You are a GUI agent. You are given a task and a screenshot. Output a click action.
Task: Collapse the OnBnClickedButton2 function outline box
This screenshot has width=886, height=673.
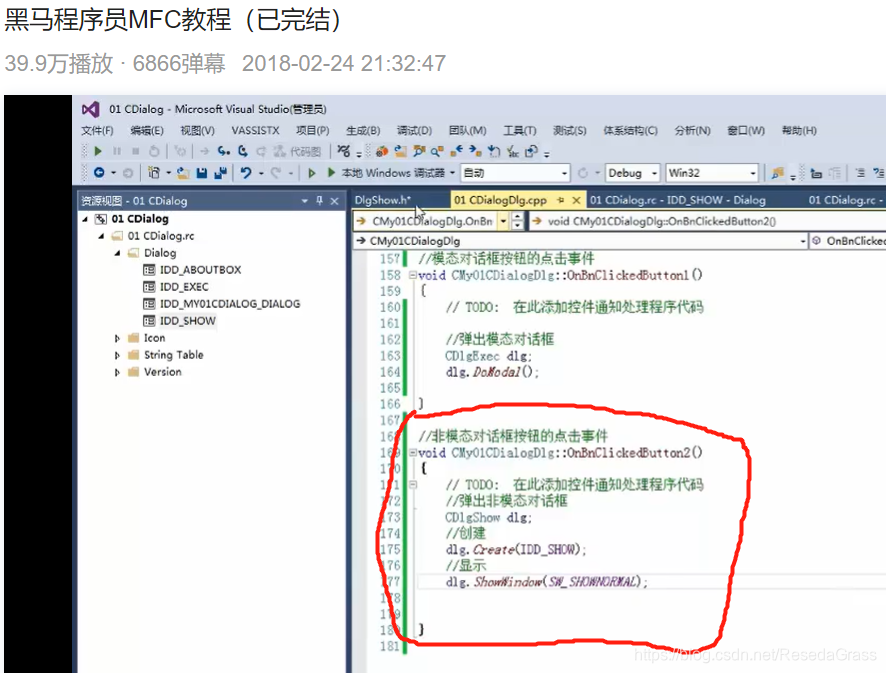point(413,453)
